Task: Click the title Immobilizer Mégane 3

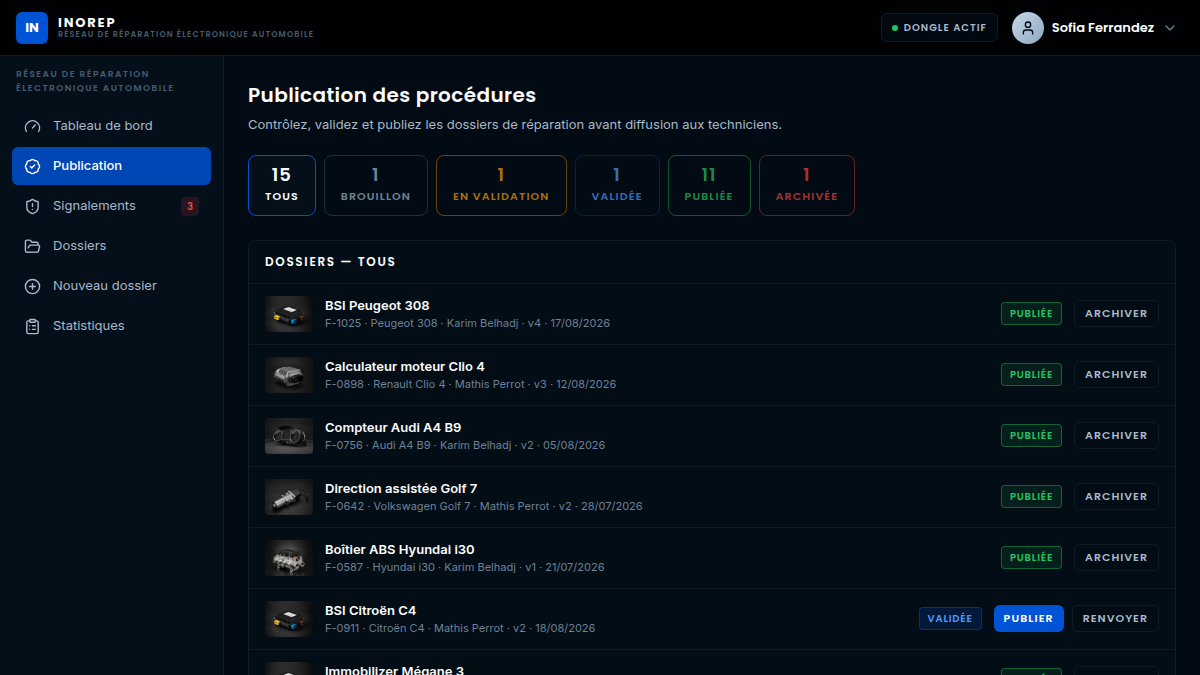Action: [x=394, y=670]
